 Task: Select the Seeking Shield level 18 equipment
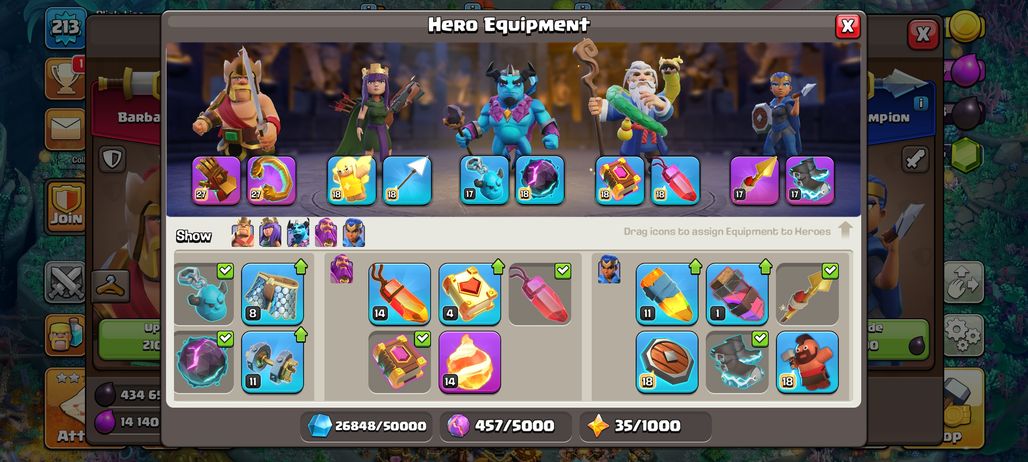click(667, 362)
